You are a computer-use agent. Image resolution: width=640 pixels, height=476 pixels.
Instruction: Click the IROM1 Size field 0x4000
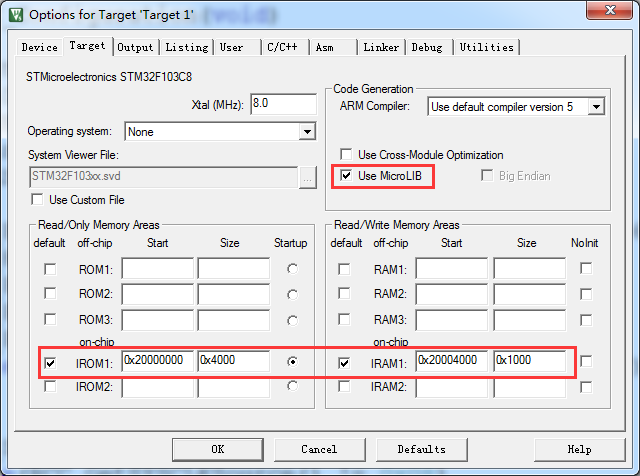pyautogui.click(x=234, y=361)
